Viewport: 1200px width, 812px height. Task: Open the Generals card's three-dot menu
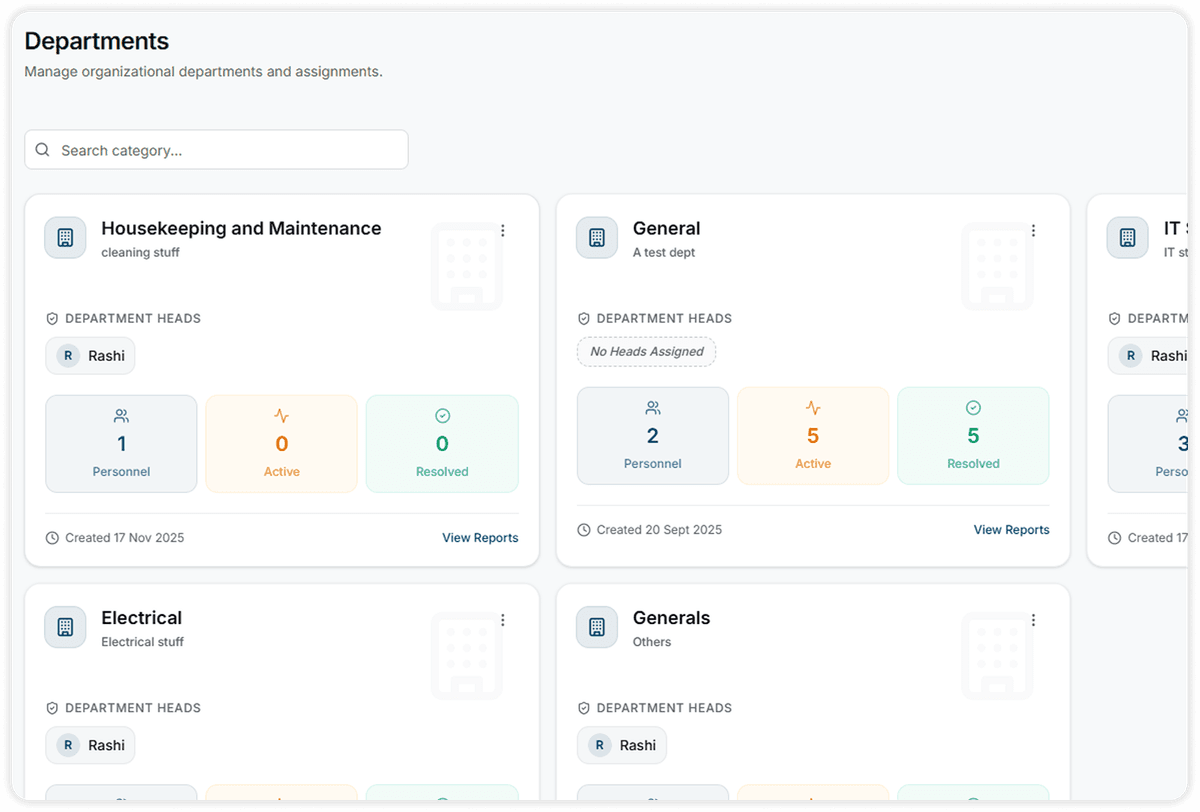tap(1034, 620)
